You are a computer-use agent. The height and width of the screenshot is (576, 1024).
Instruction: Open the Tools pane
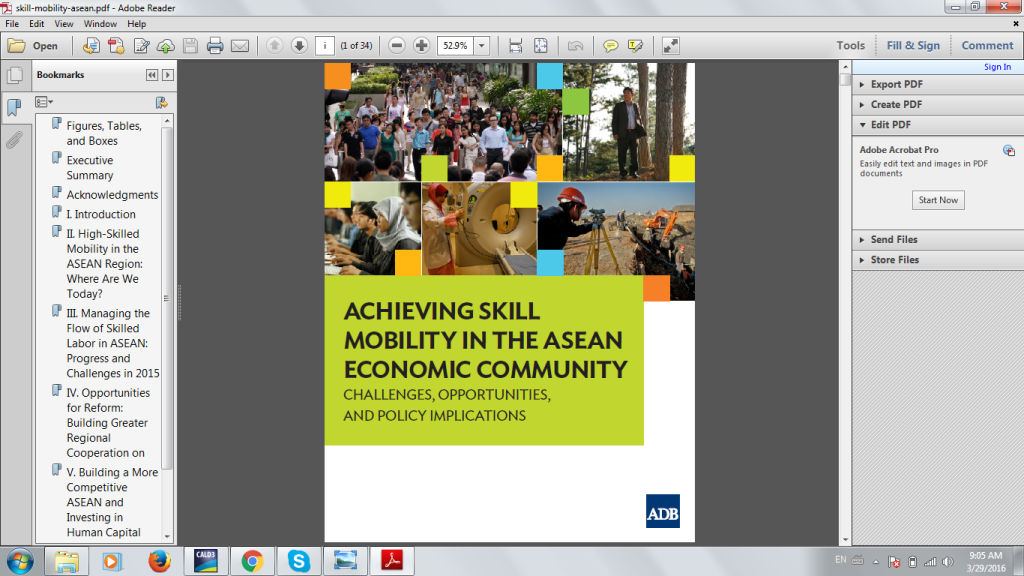(850, 46)
